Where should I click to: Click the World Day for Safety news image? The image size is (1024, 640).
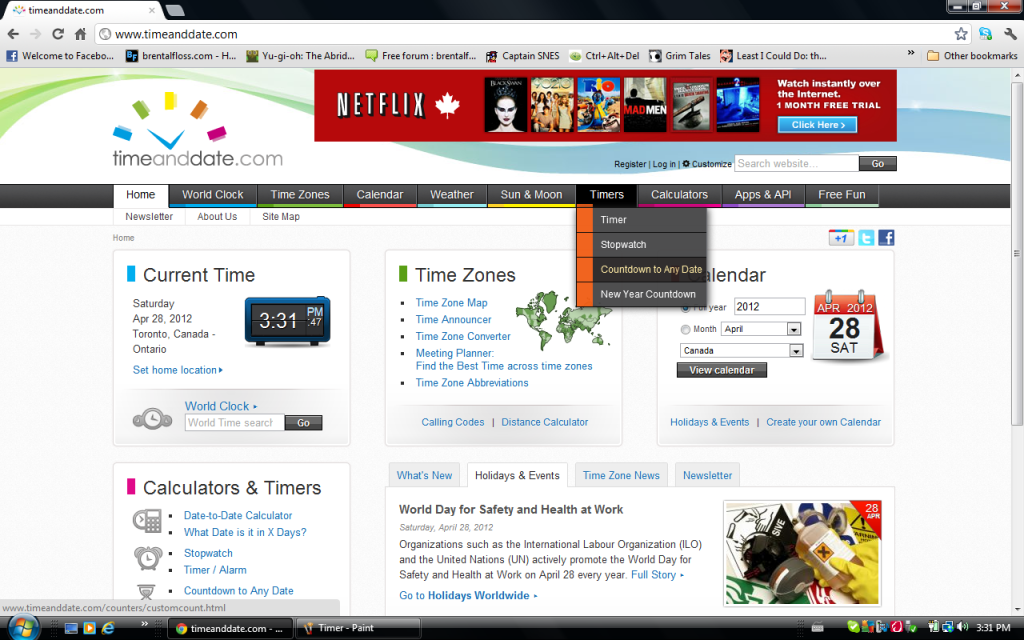point(803,553)
